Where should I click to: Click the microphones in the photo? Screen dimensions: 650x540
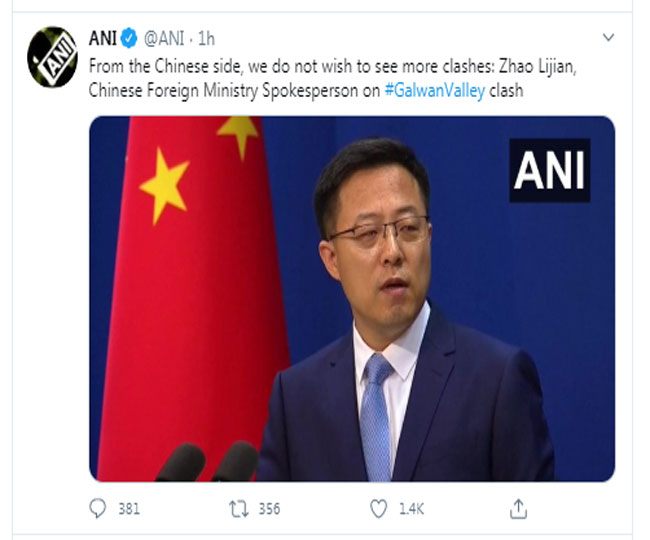coord(207,462)
